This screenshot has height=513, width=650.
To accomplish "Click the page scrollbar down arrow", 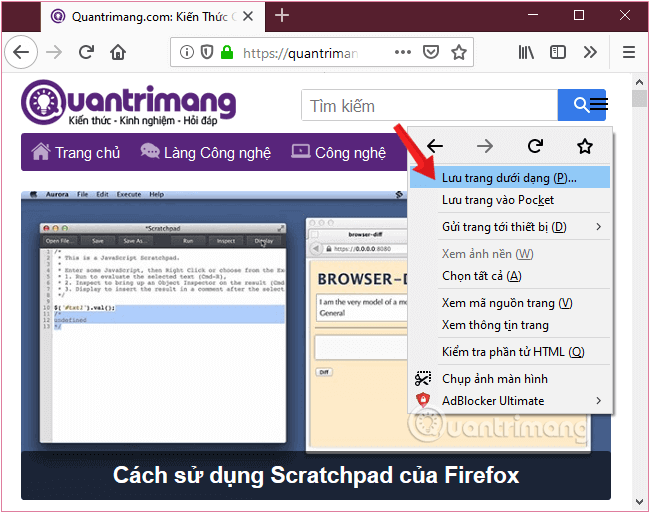I will pyautogui.click(x=639, y=502).
